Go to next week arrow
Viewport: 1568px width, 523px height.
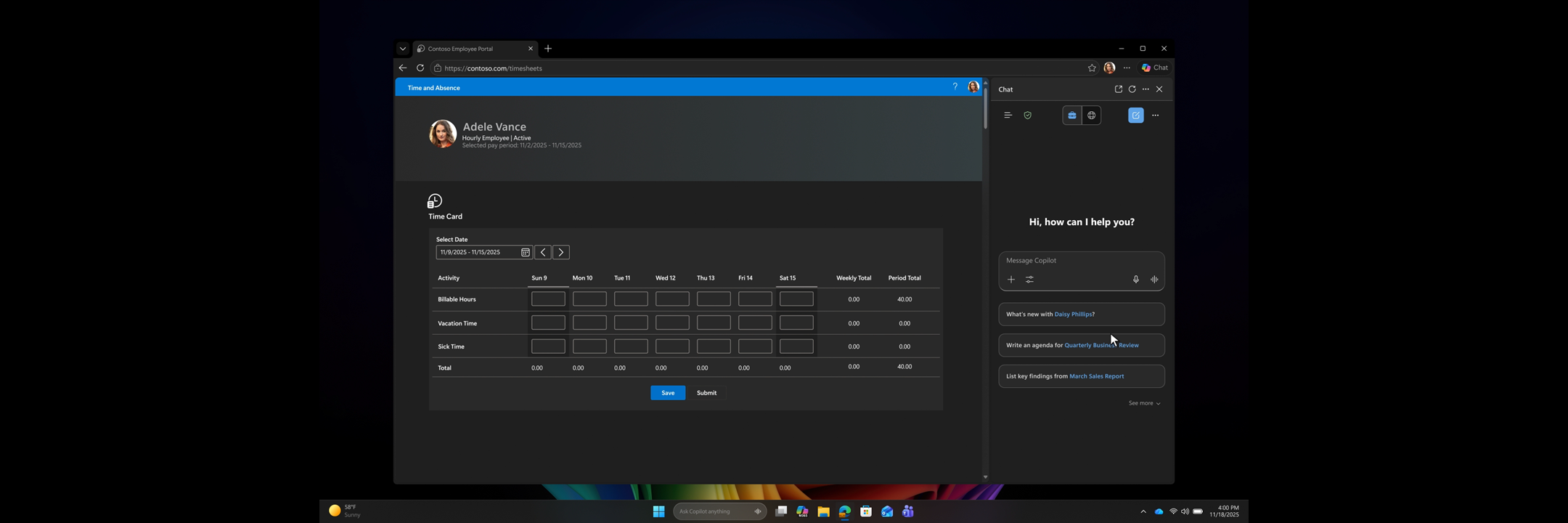click(x=561, y=252)
